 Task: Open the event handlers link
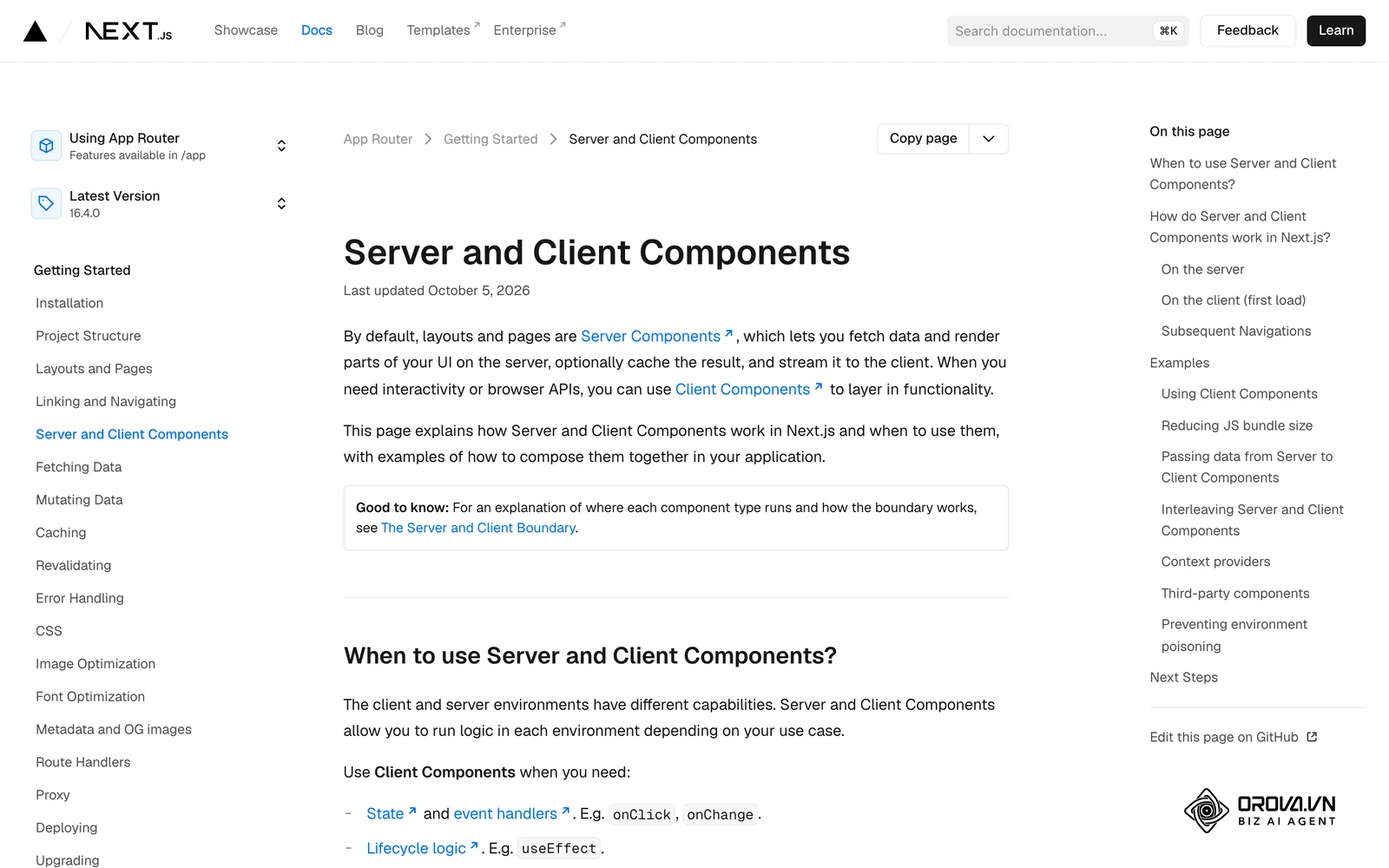[x=511, y=813]
